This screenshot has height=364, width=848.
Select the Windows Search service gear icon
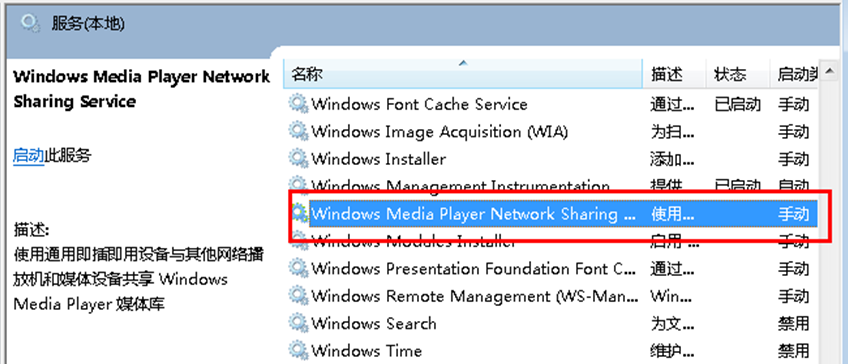pyautogui.click(x=299, y=323)
